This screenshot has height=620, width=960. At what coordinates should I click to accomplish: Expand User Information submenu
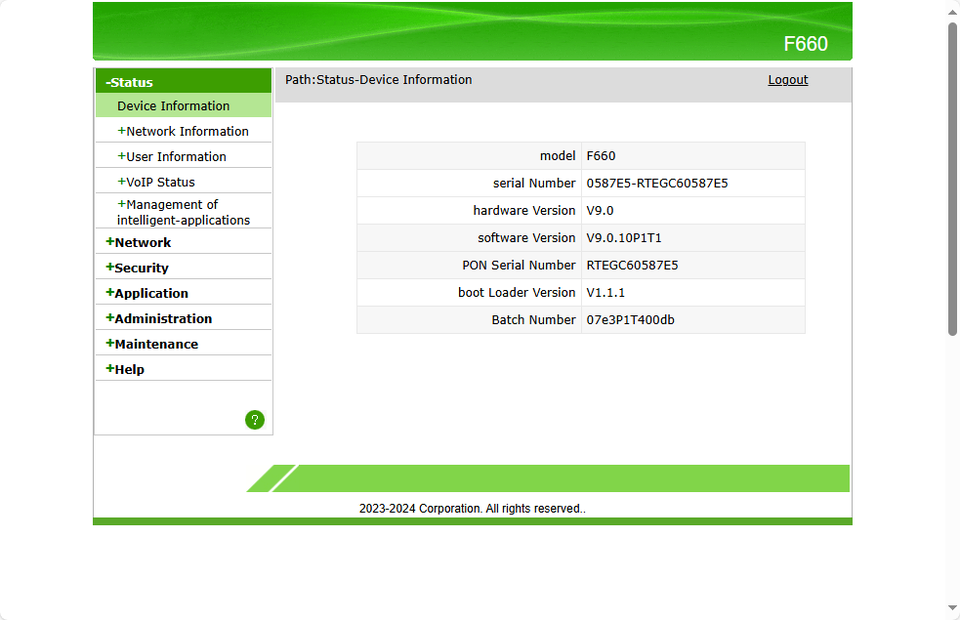[x=175, y=157]
